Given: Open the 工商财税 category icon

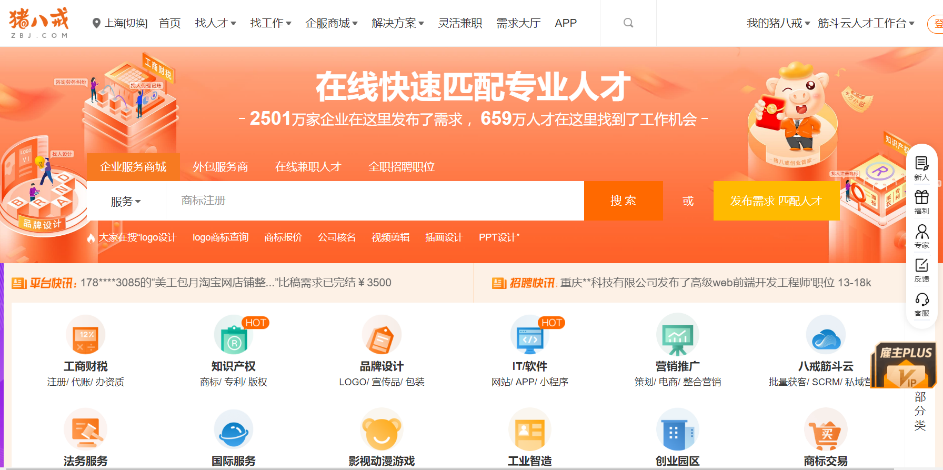Looking at the screenshot, I should click(85, 335).
